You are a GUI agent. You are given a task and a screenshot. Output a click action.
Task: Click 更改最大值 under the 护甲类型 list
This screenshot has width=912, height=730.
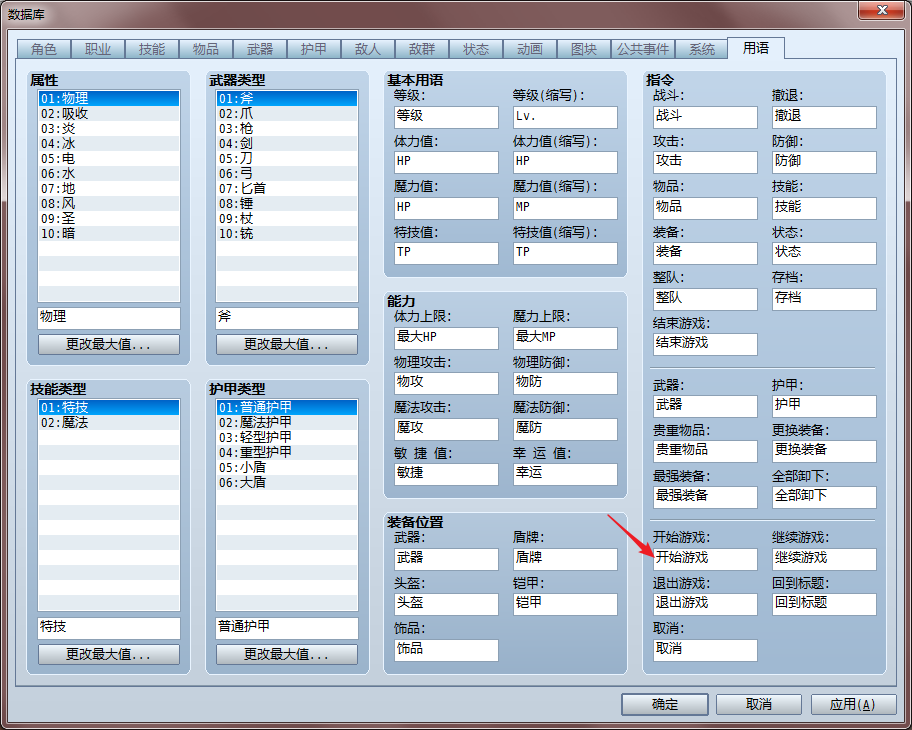(287, 654)
